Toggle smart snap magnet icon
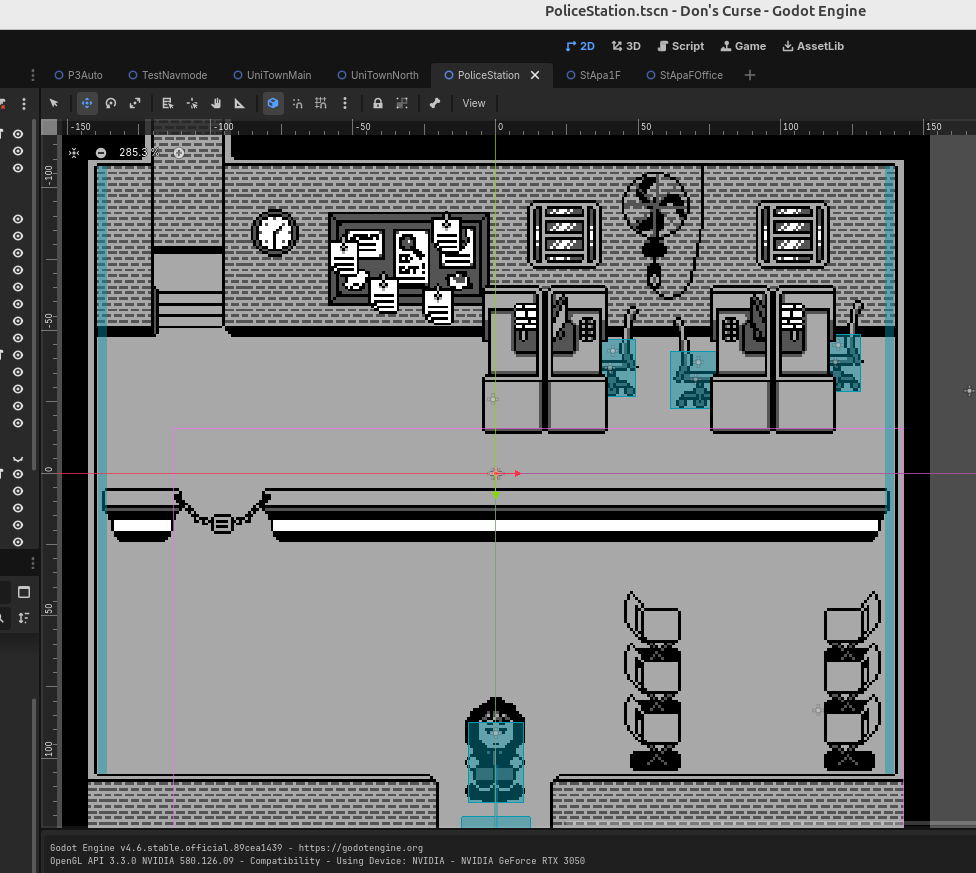976x873 pixels. 298,103
